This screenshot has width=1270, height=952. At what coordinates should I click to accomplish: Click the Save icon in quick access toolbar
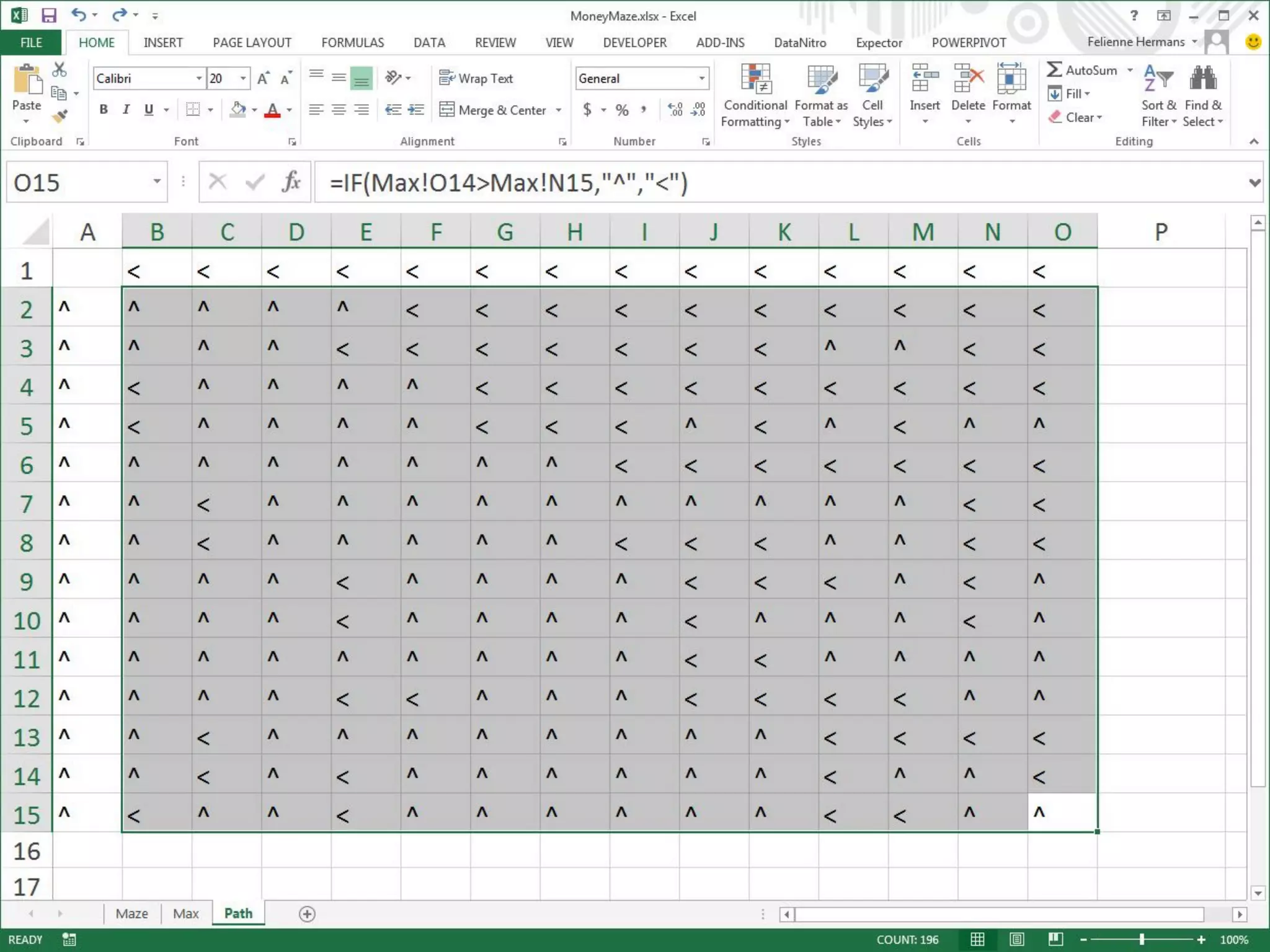coord(48,15)
